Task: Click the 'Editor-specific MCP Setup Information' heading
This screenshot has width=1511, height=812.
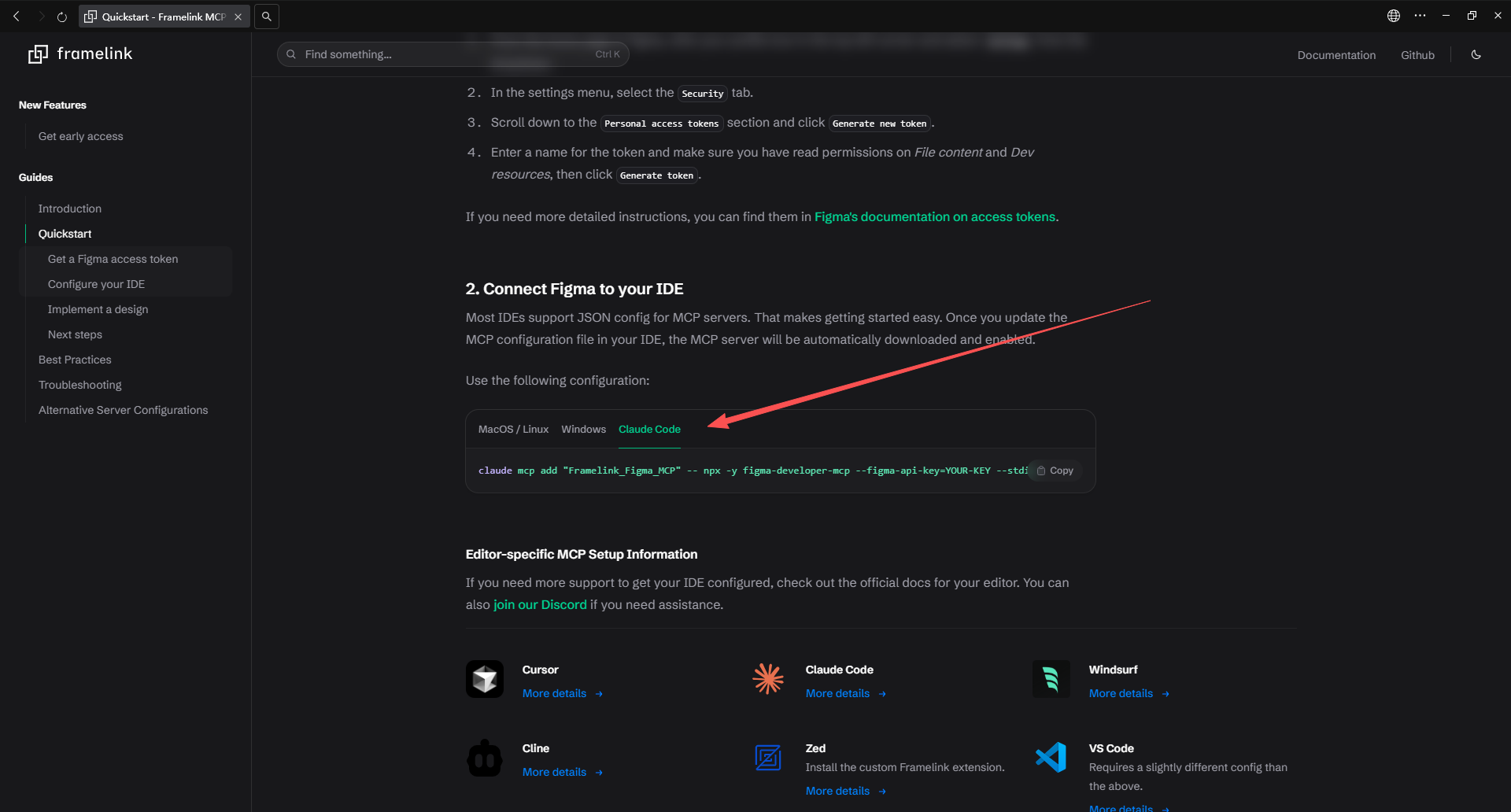Action: click(x=582, y=554)
